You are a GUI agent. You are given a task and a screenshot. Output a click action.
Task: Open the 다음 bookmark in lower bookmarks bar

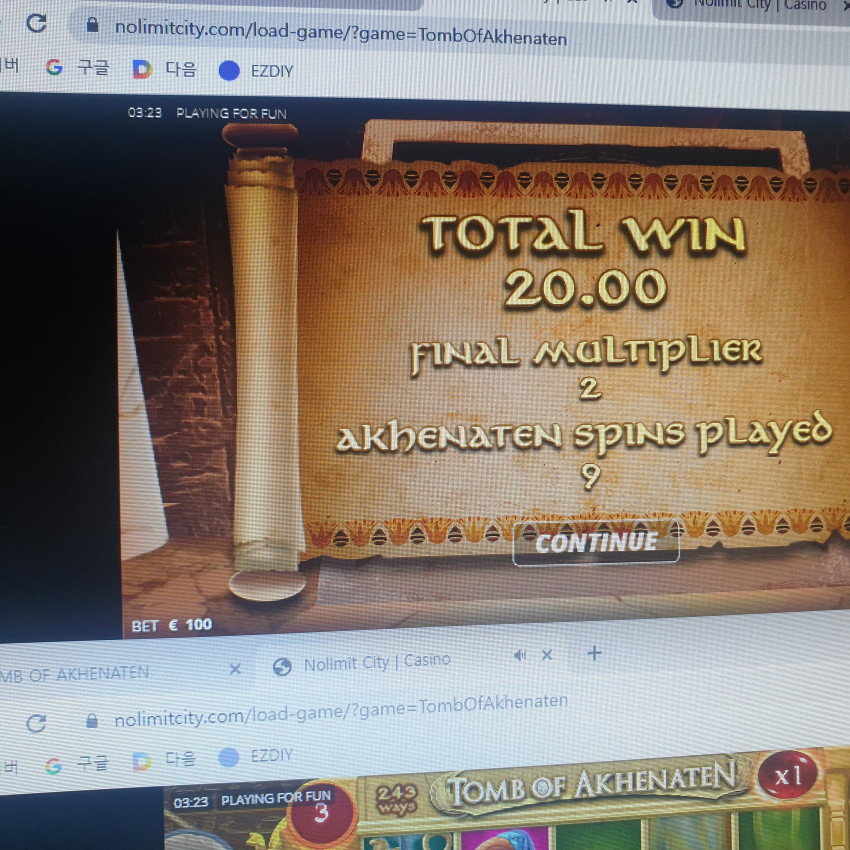pyautogui.click(x=180, y=759)
